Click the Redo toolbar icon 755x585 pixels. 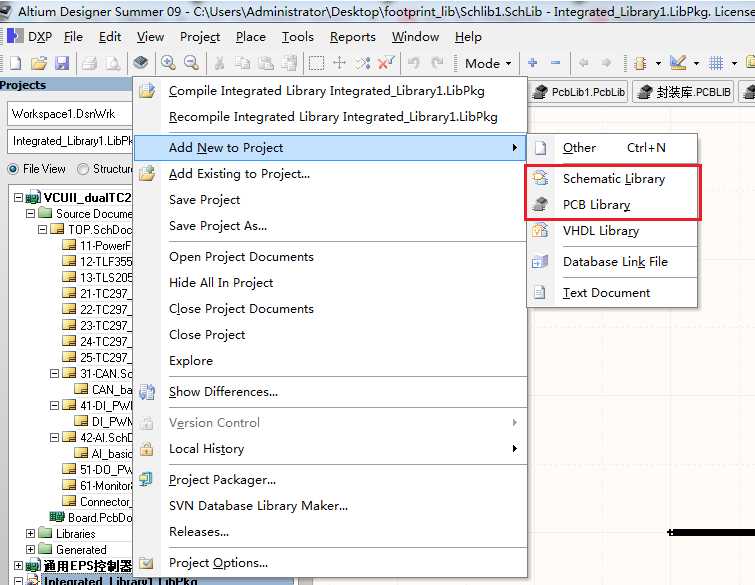point(437,63)
